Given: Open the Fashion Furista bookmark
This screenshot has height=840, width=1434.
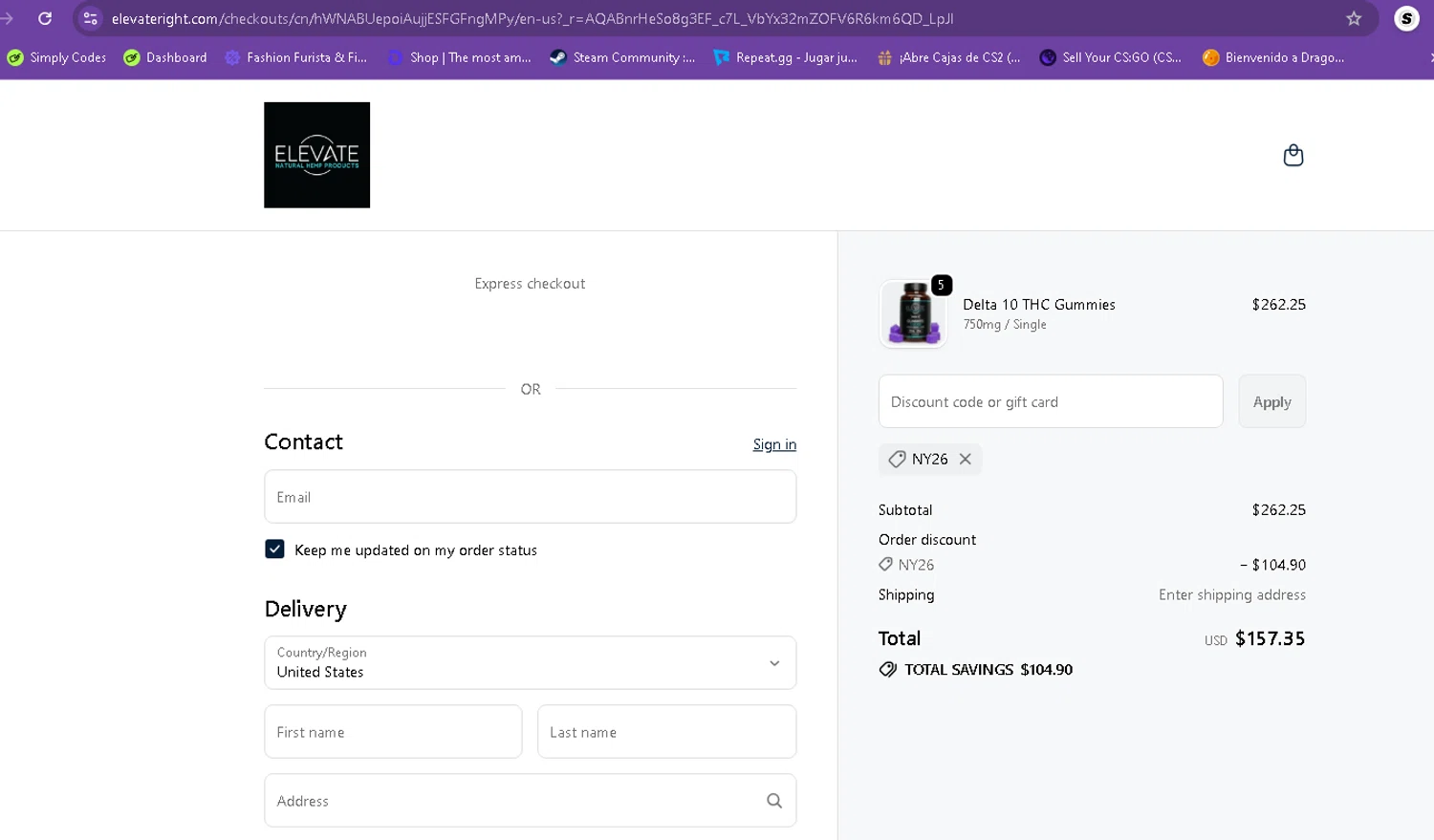Looking at the screenshot, I should pos(295,57).
